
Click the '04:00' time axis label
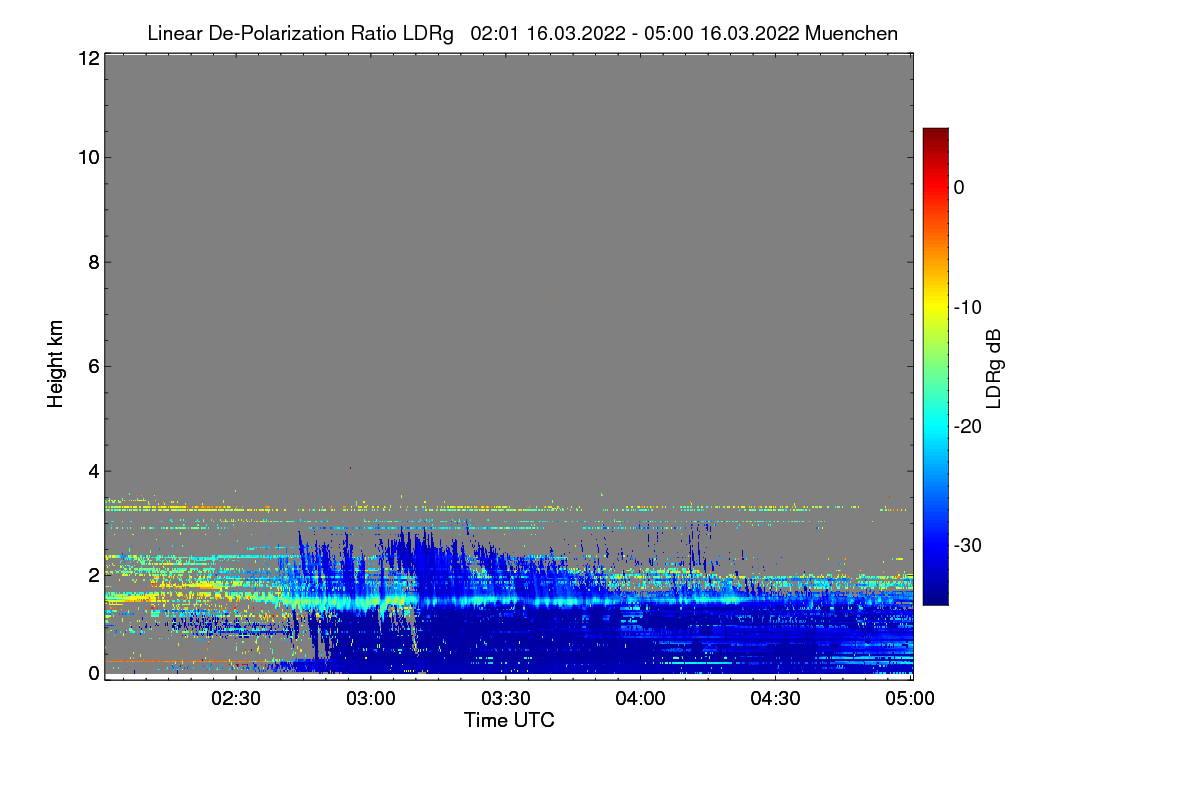[641, 698]
